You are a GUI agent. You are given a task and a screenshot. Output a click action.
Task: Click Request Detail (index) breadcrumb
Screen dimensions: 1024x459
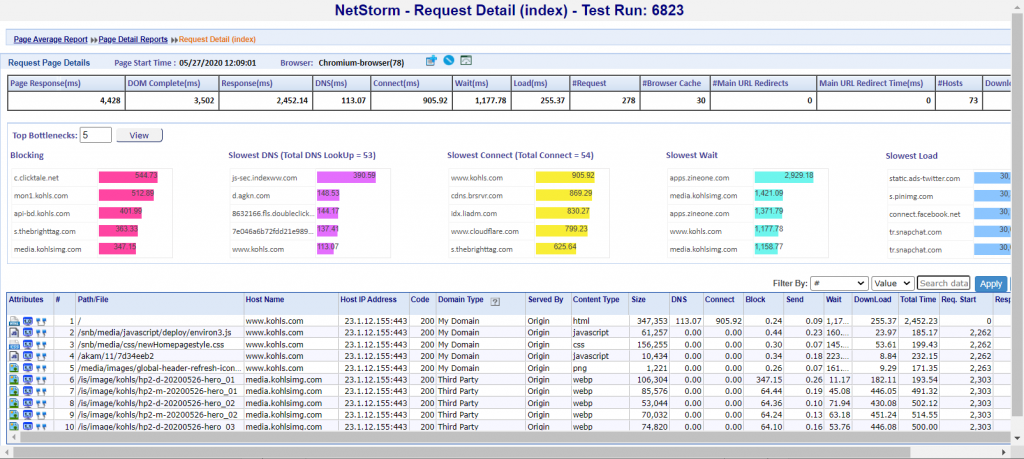point(217,39)
